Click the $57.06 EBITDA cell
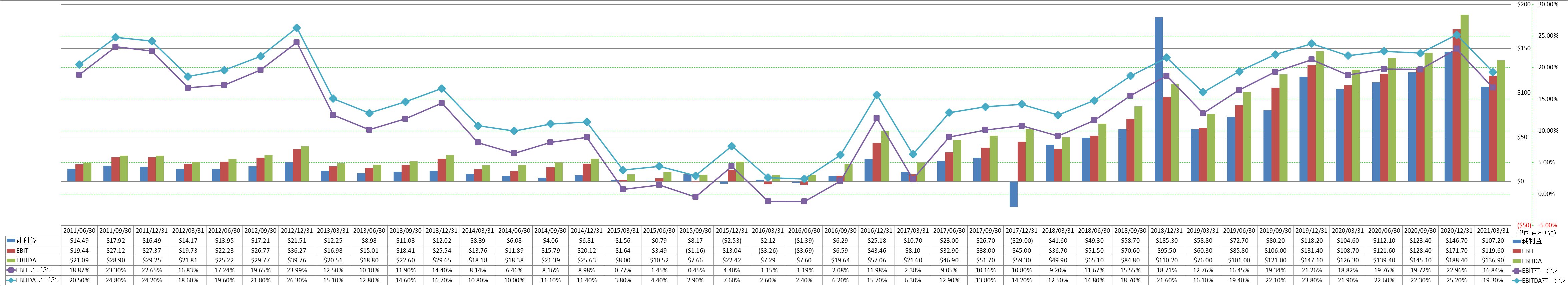The width and height of the screenshot is (1568, 286). (x=877, y=260)
